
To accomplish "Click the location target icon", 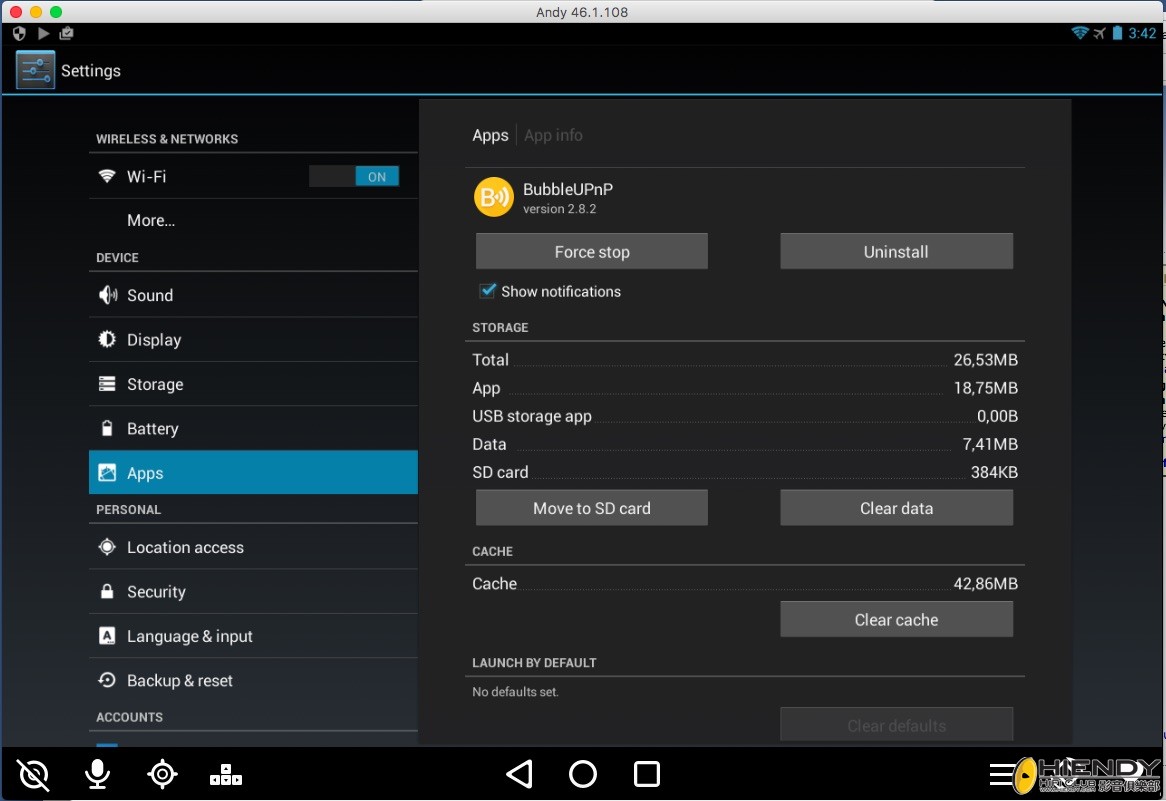I will pos(162,774).
